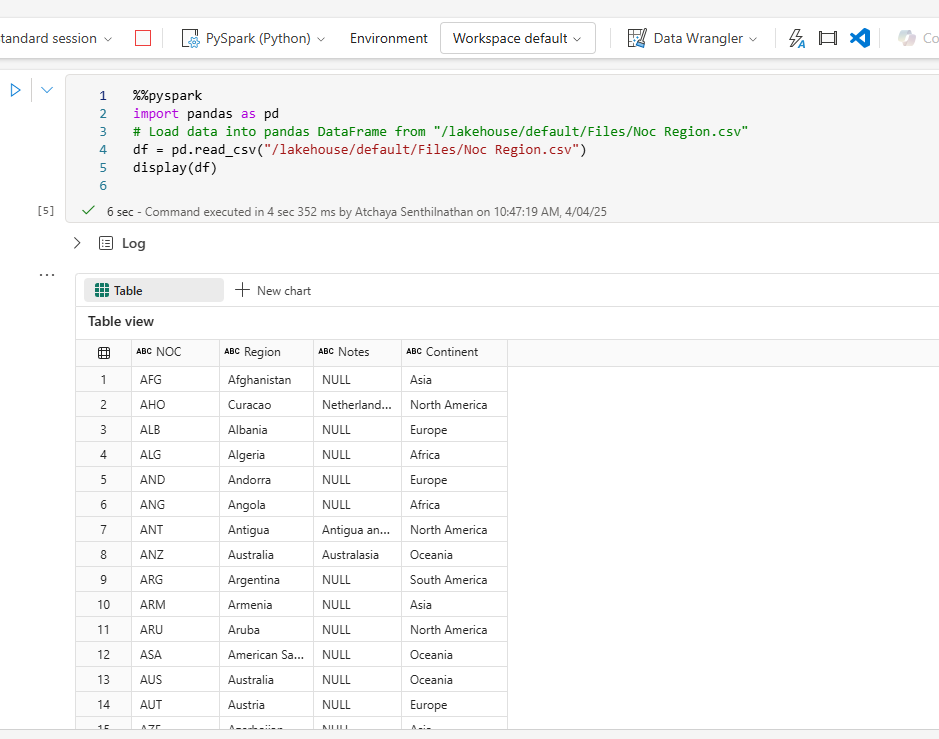939x739 pixels.
Task: Click the lightning variables icon in toolbar
Action: tap(797, 38)
